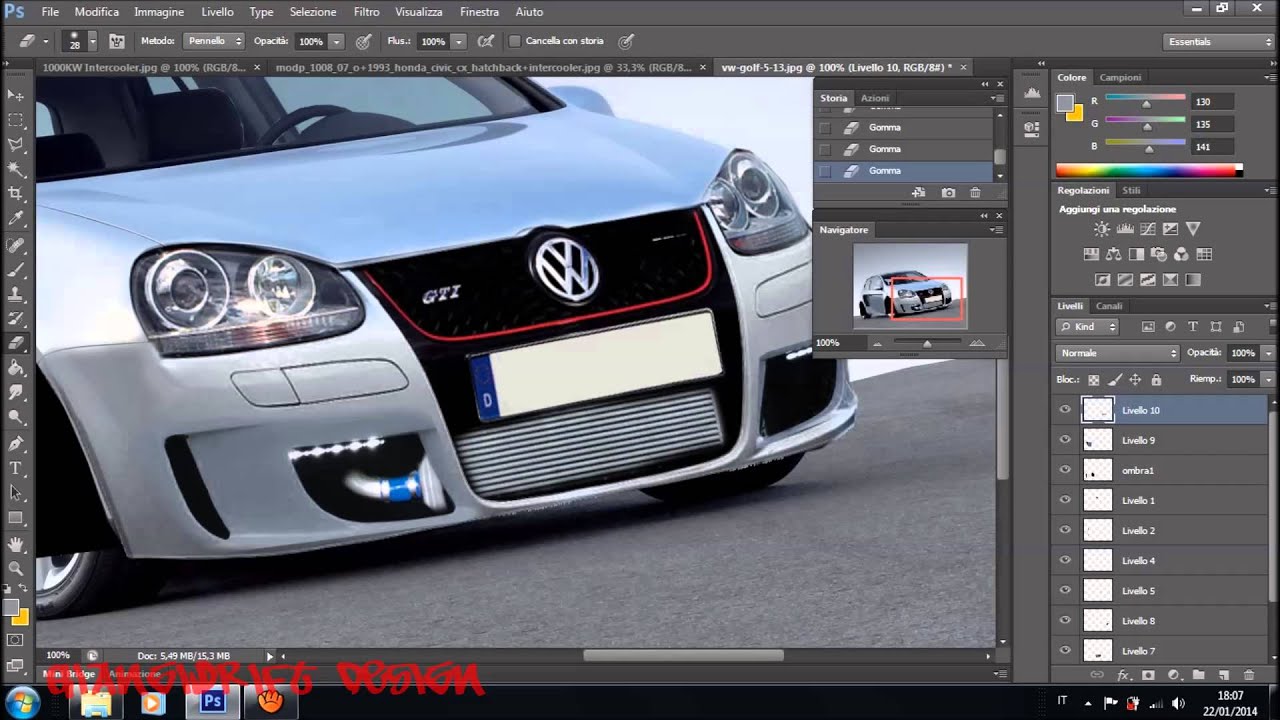Add a Curves adjustment
This screenshot has height=720, width=1280.
(x=1147, y=229)
